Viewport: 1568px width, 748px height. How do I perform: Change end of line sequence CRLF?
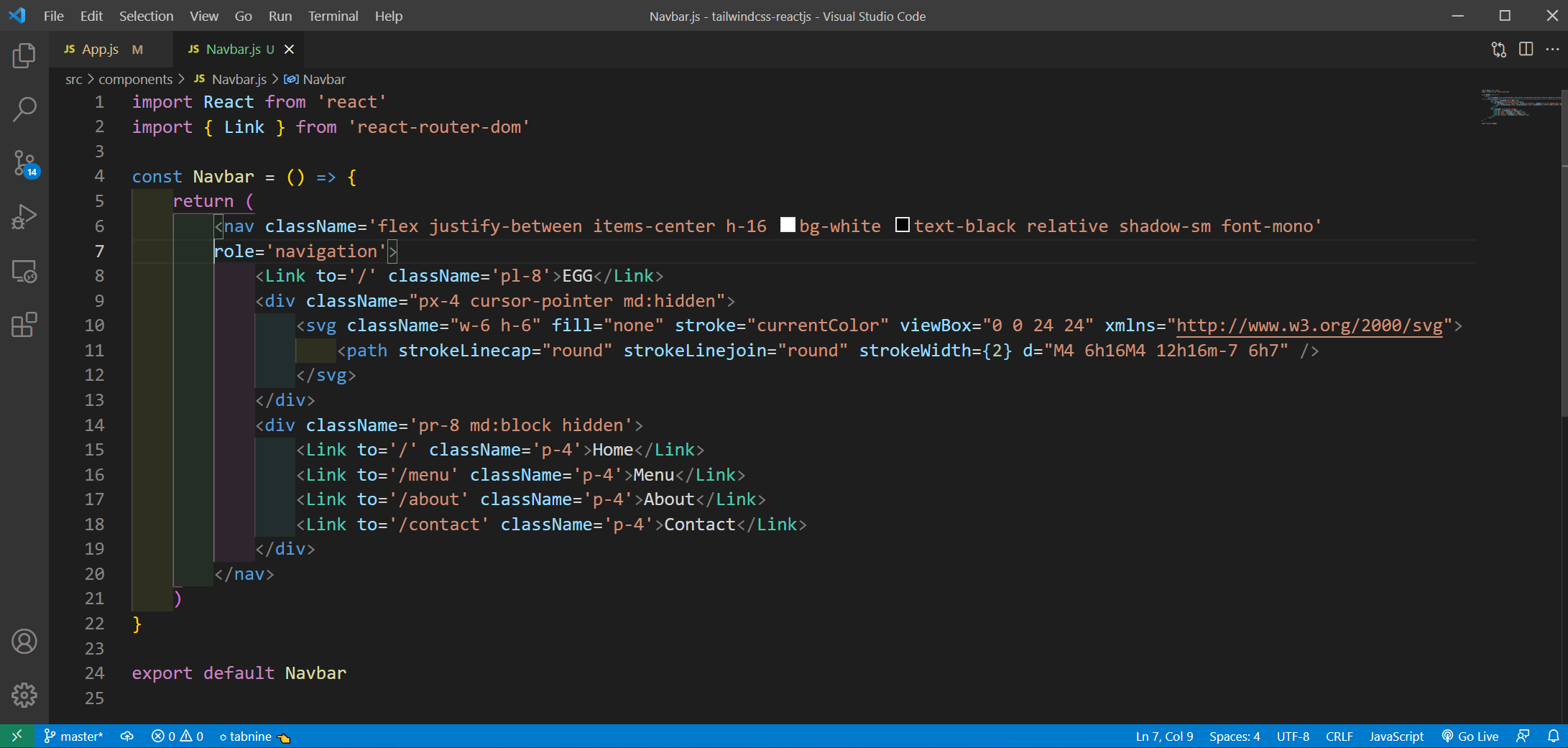pos(1339,737)
